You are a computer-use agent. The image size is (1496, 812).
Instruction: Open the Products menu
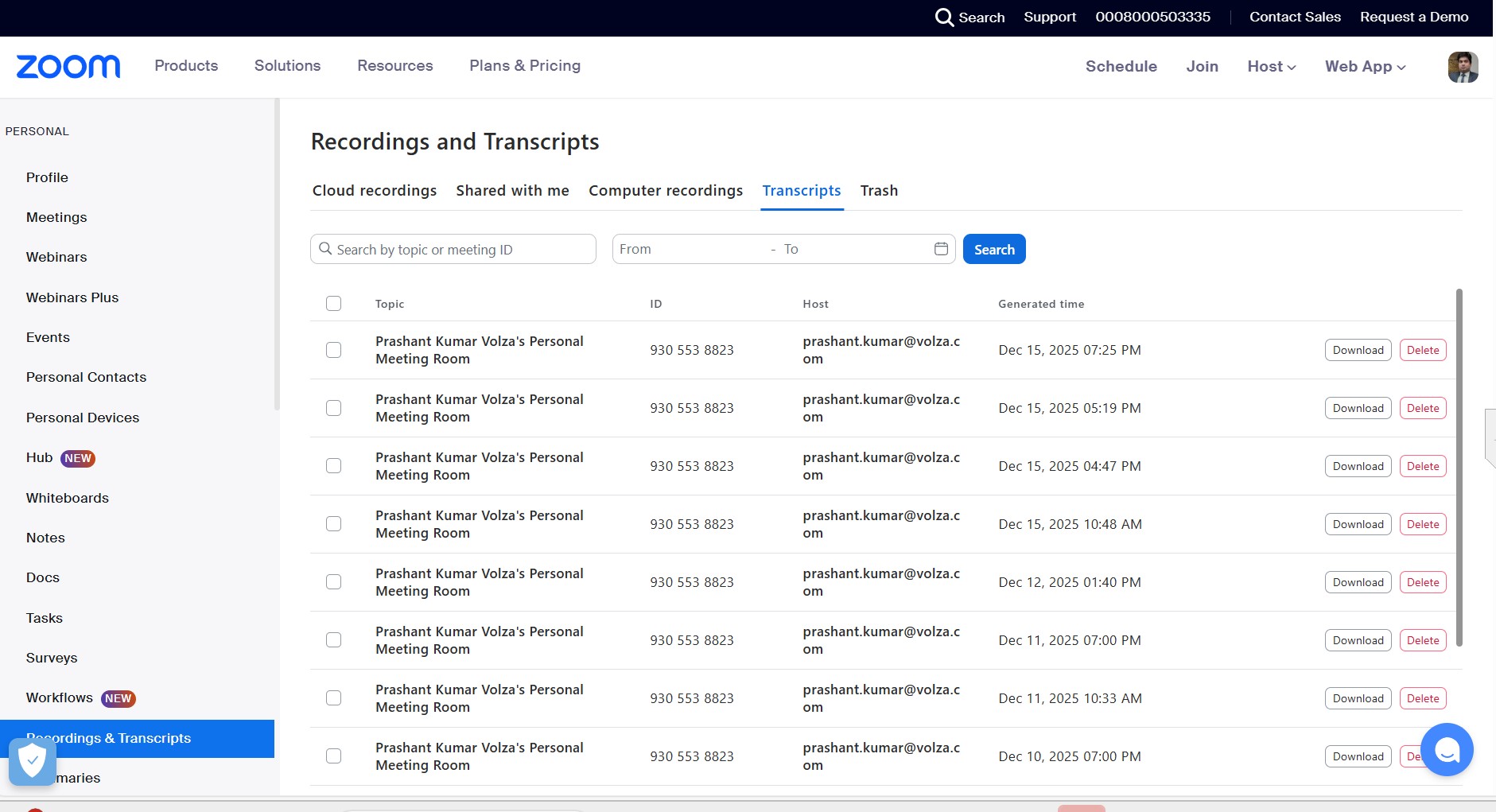pyautogui.click(x=186, y=66)
